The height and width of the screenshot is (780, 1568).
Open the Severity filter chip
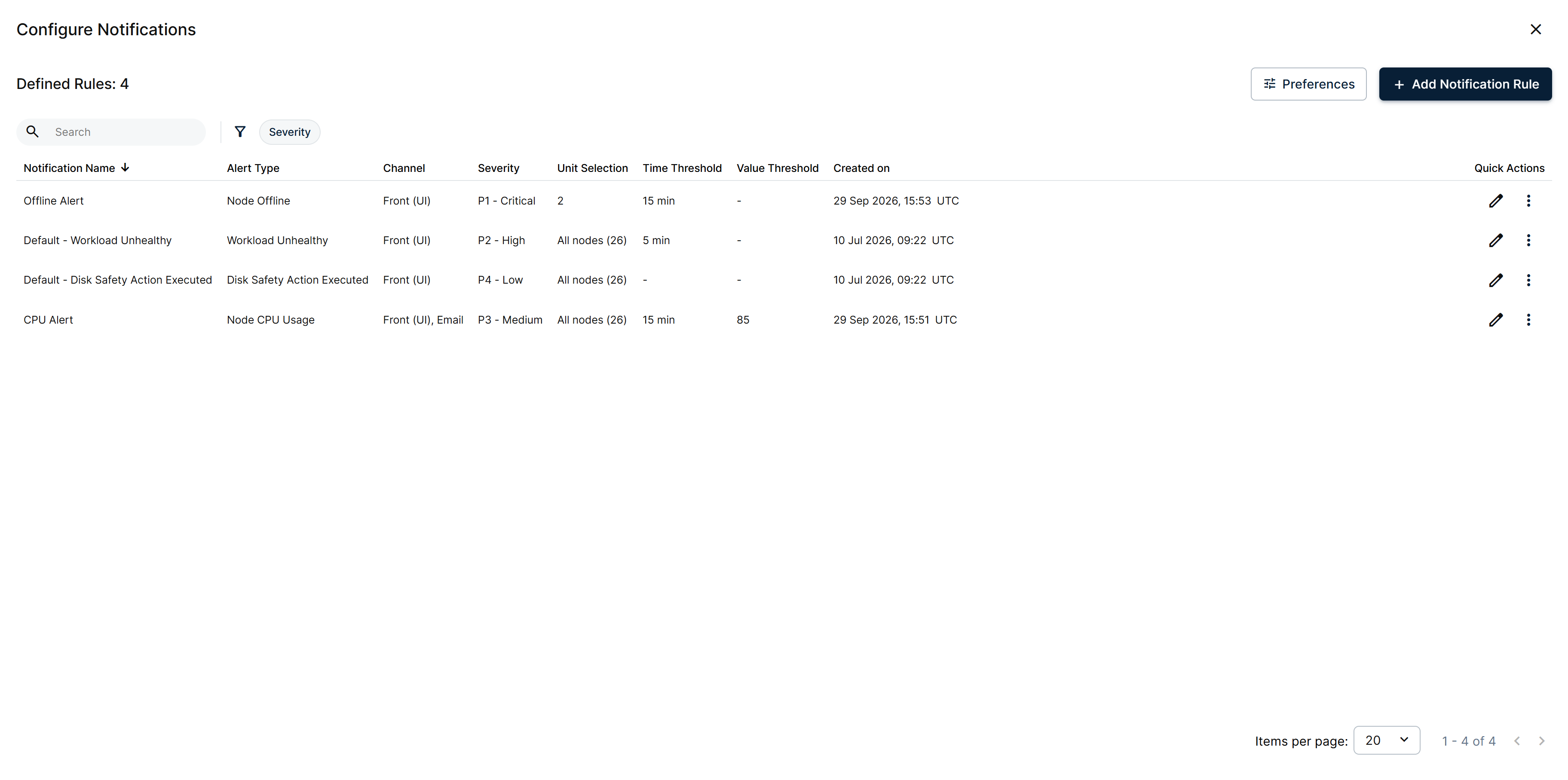(x=290, y=132)
